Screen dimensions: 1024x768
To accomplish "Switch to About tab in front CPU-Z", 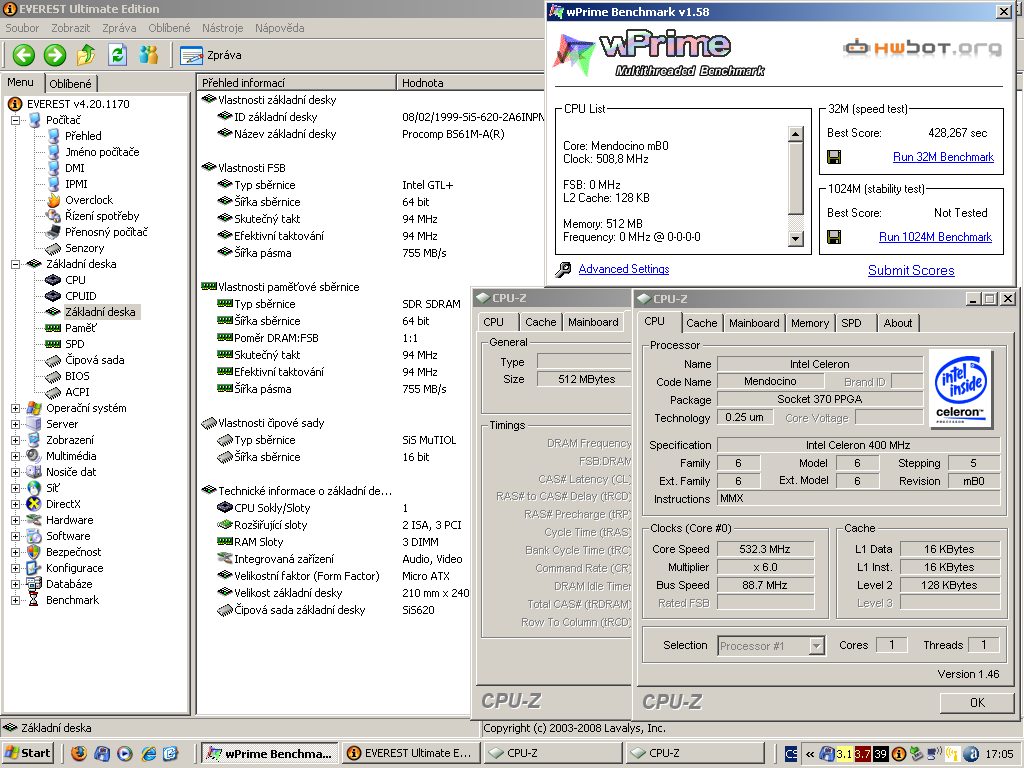I will (x=898, y=323).
